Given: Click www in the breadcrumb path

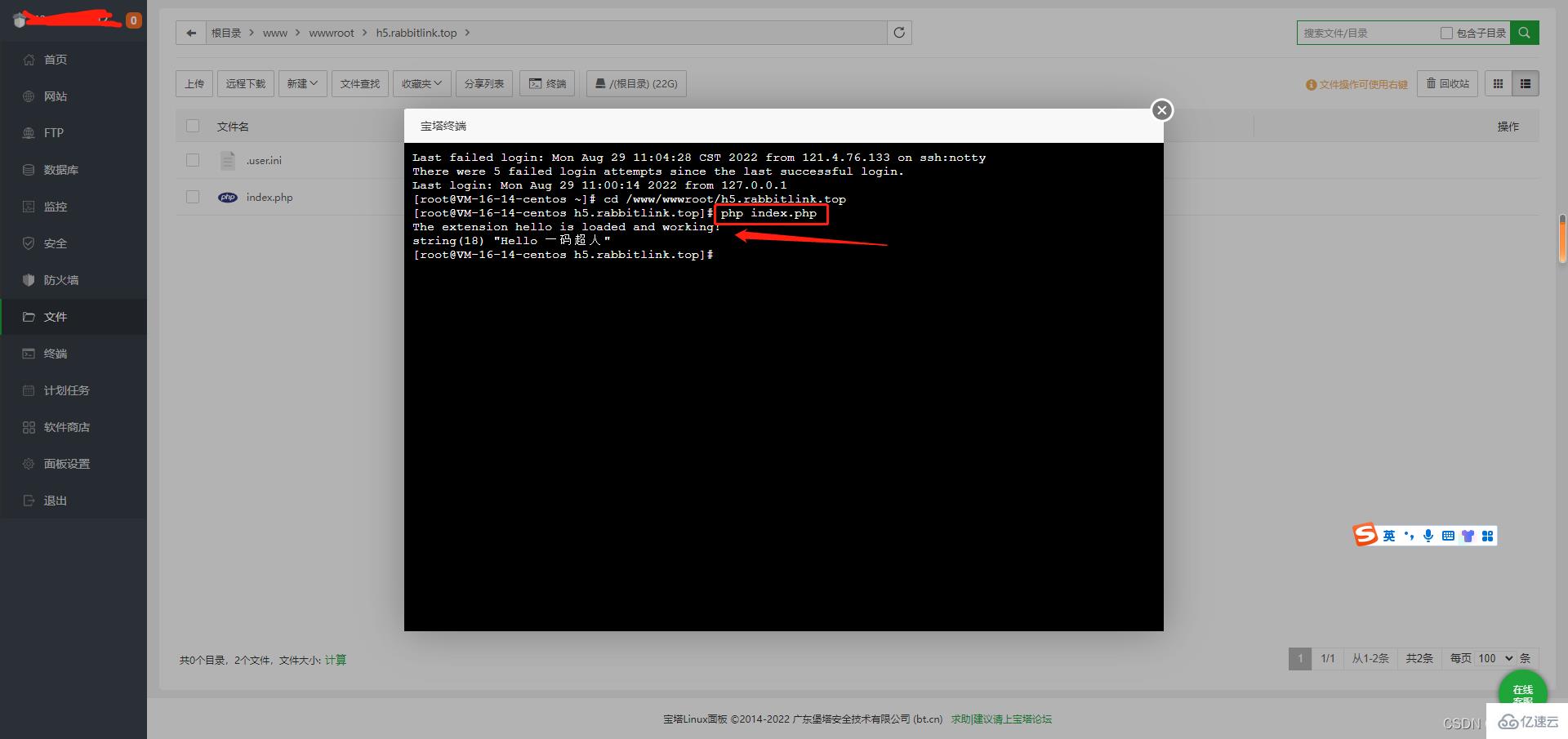Looking at the screenshot, I should 275,33.
